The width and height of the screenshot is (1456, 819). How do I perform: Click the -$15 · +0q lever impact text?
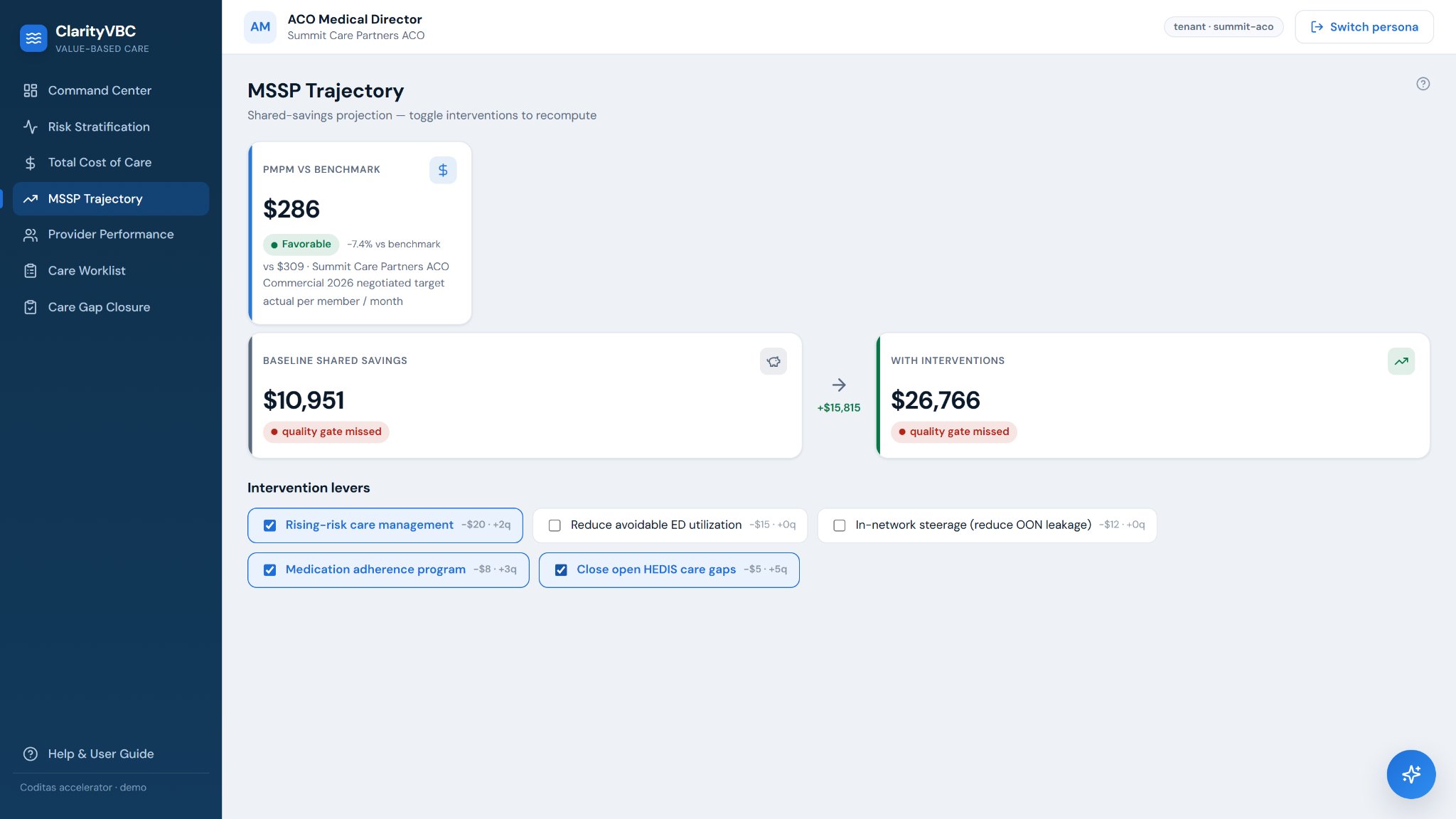click(x=772, y=525)
